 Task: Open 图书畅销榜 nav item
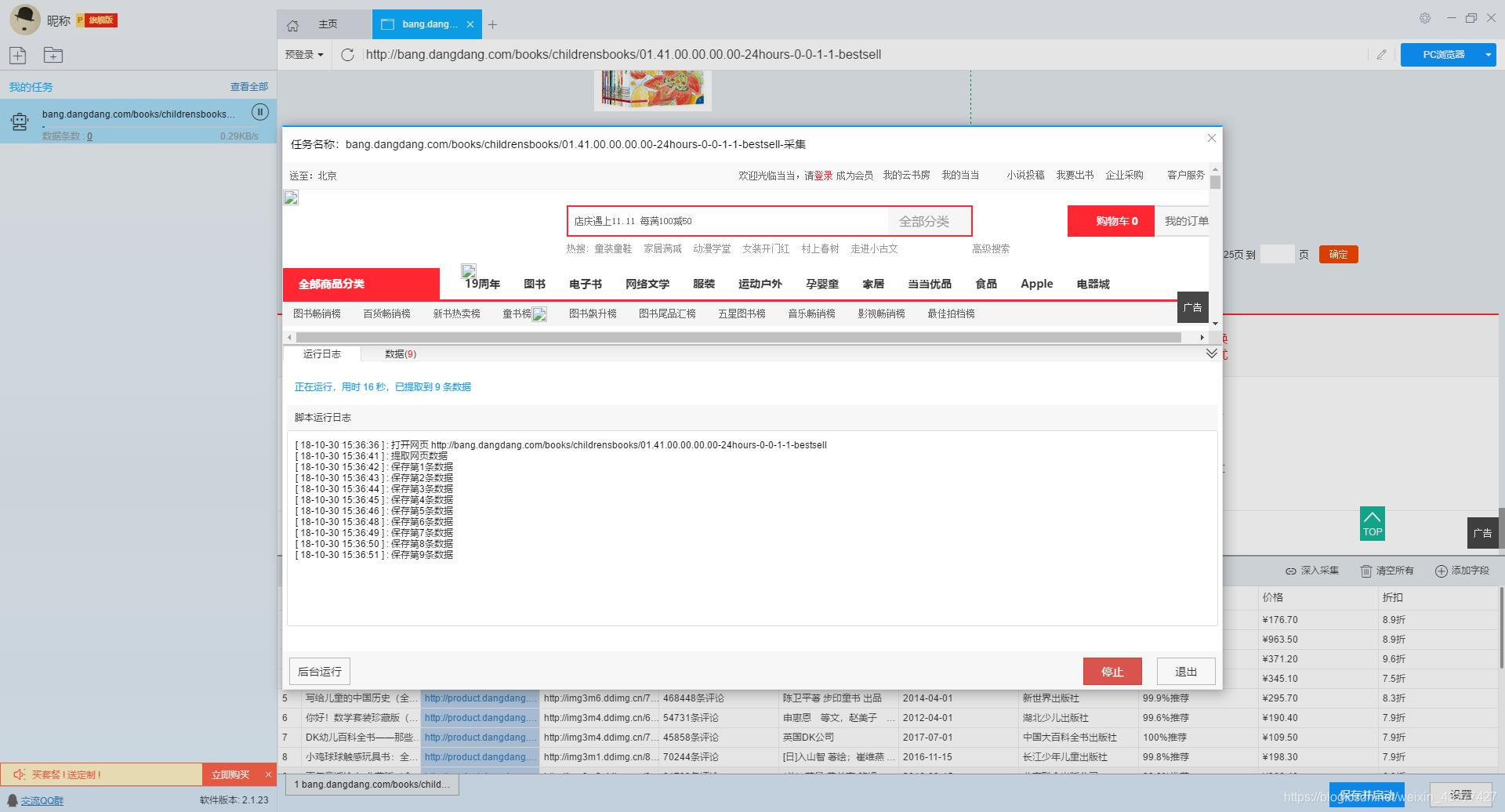click(x=317, y=314)
